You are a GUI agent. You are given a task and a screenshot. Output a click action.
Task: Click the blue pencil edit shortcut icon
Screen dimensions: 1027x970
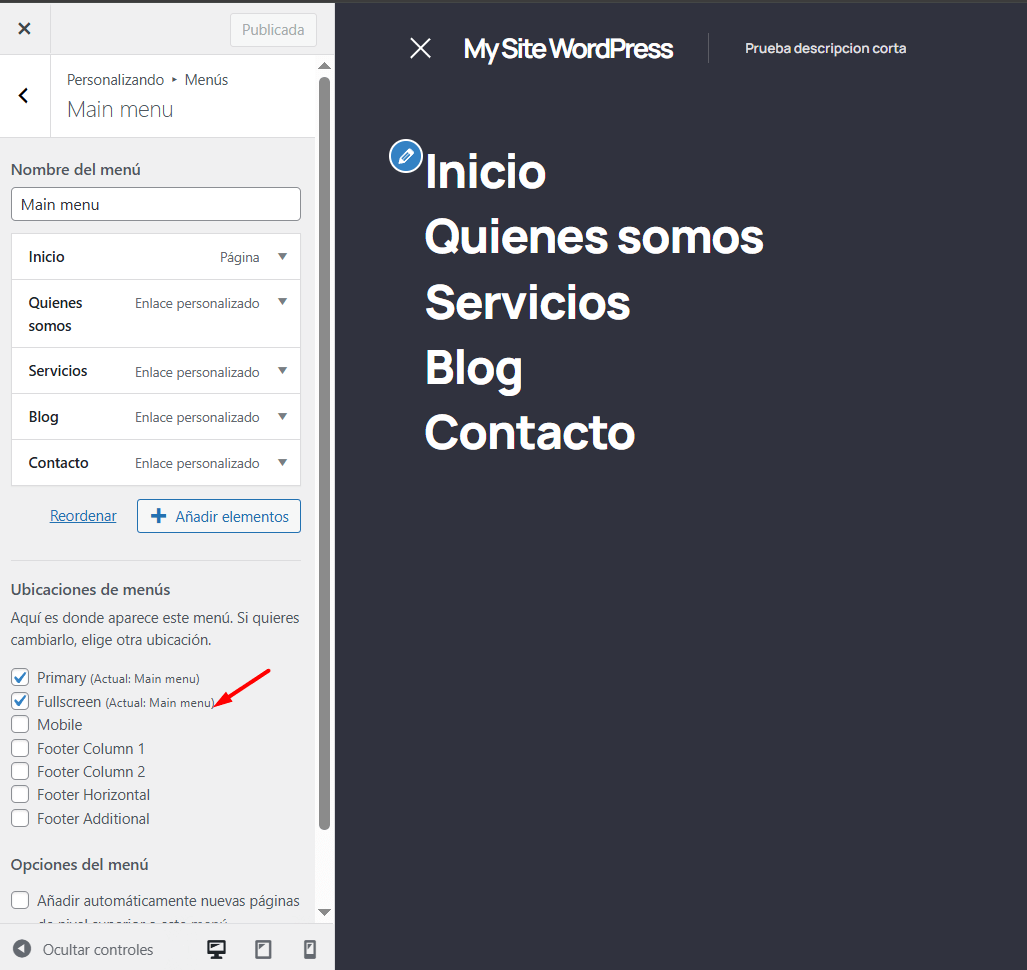pos(405,156)
